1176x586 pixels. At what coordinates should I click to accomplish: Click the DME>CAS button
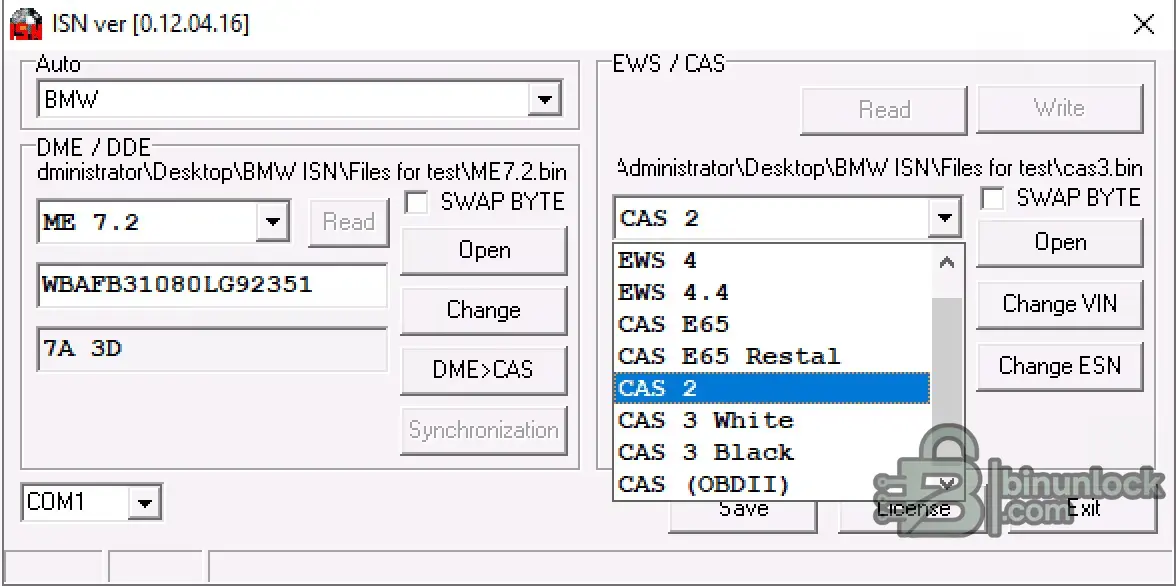484,370
